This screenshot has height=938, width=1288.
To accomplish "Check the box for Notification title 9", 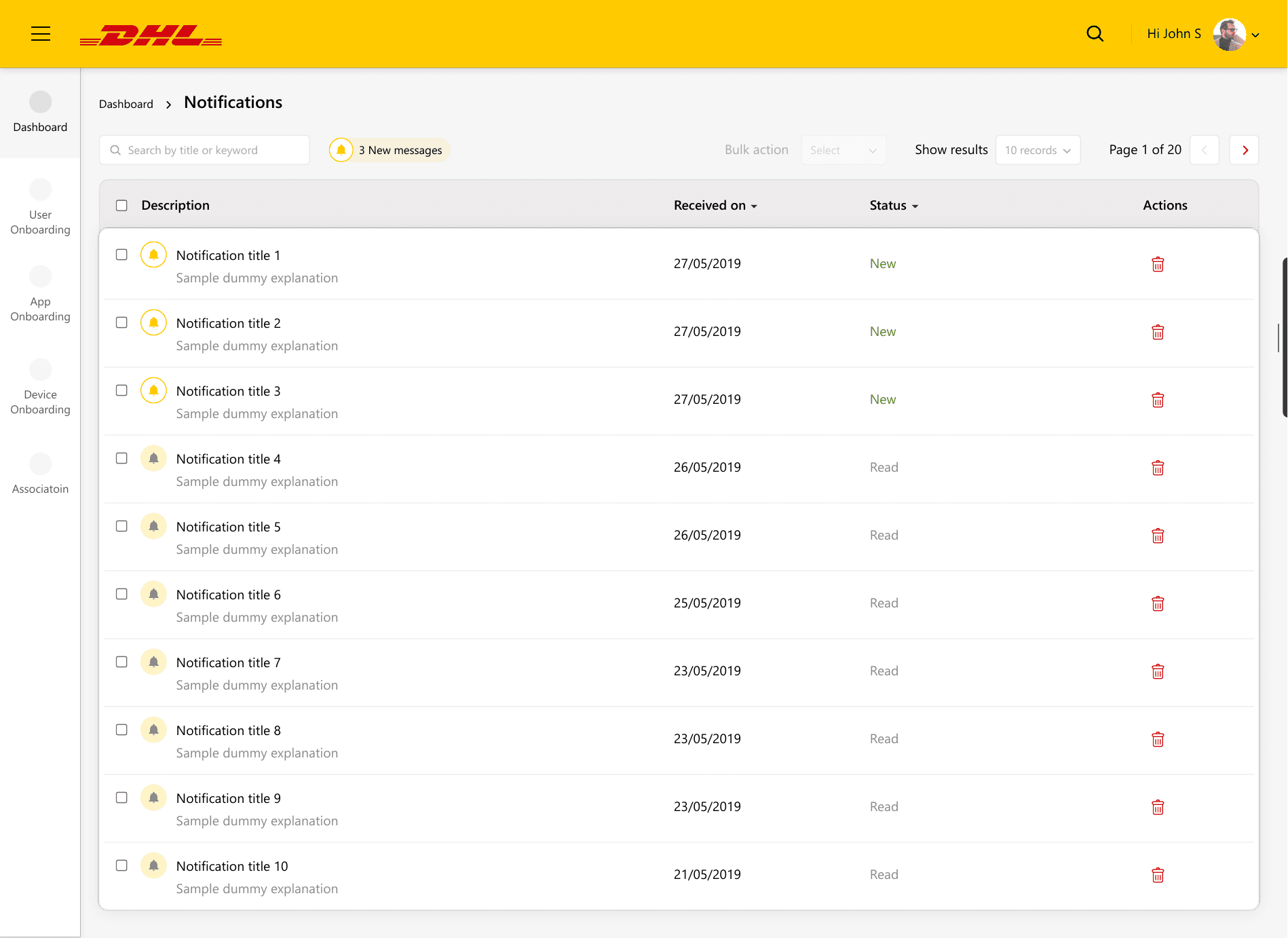I will pos(121,798).
